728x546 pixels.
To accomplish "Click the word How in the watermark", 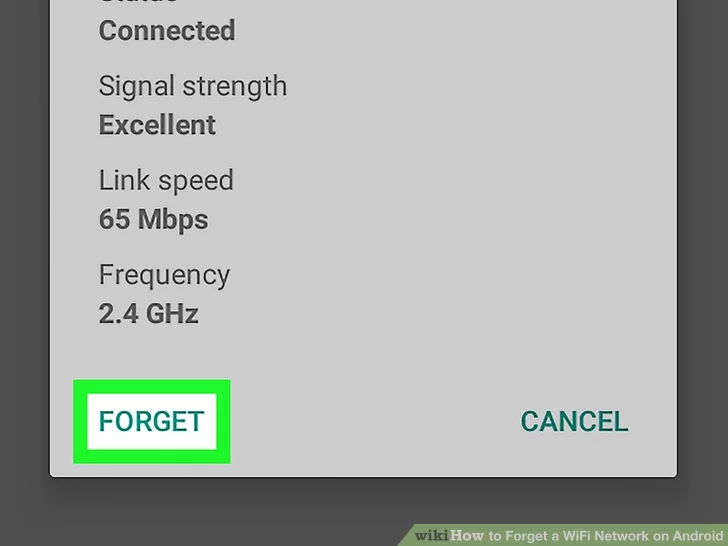I will click(467, 536).
